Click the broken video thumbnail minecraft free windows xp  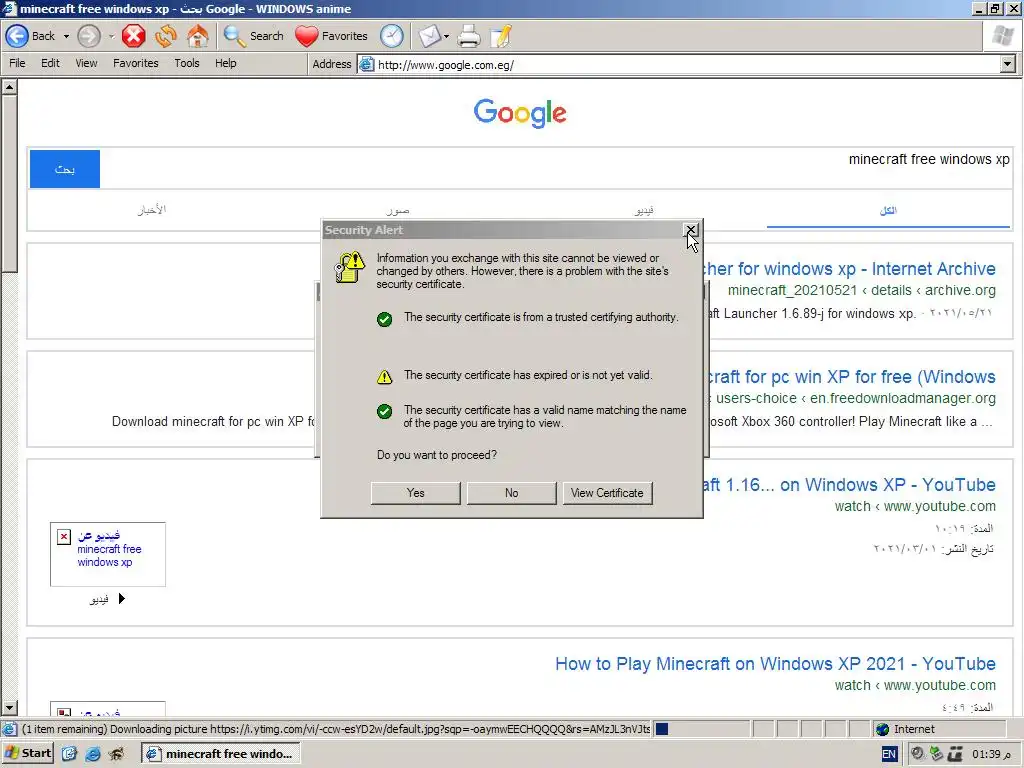108,554
